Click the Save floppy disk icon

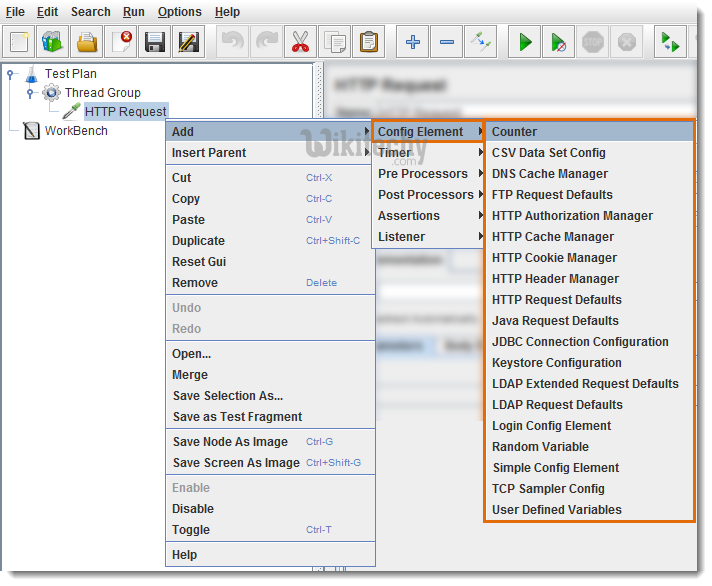click(x=155, y=42)
